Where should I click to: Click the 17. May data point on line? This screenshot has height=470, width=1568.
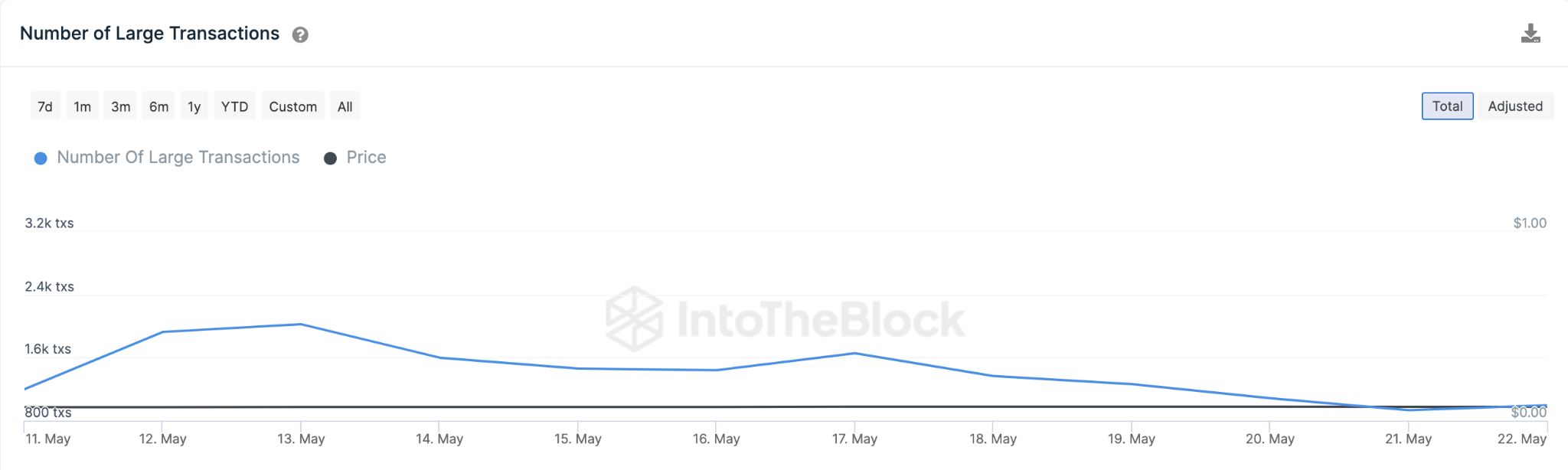854,354
